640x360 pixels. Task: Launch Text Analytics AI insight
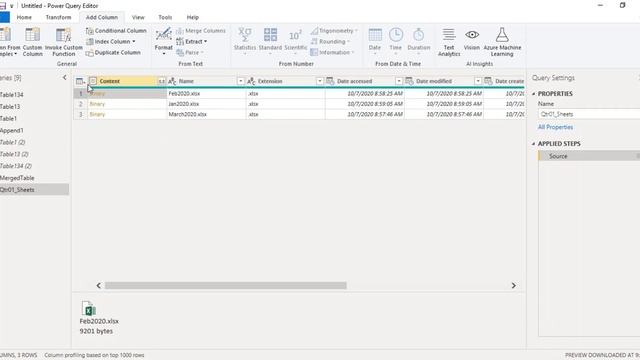(x=449, y=42)
